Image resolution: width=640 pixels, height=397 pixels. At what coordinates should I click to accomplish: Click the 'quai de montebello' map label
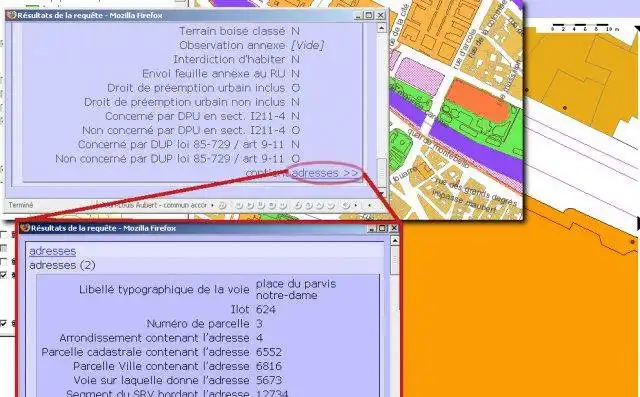tap(437, 148)
